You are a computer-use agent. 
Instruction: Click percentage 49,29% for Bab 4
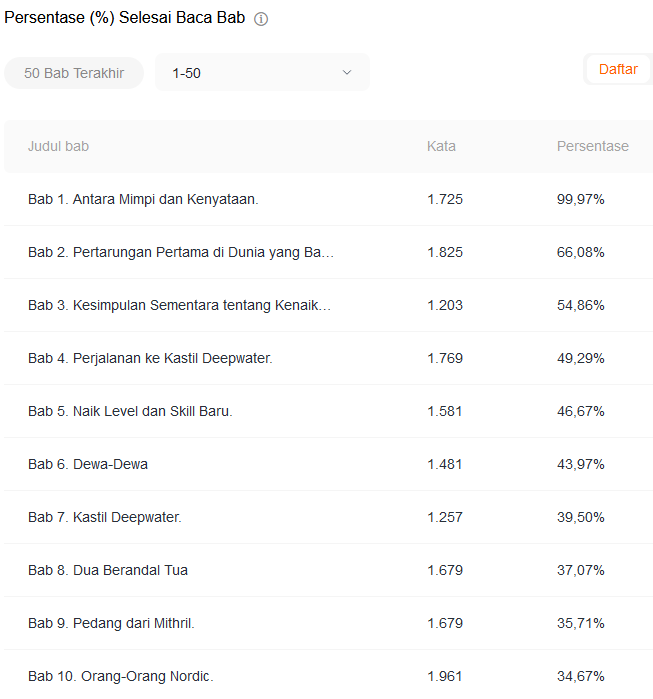tap(581, 358)
